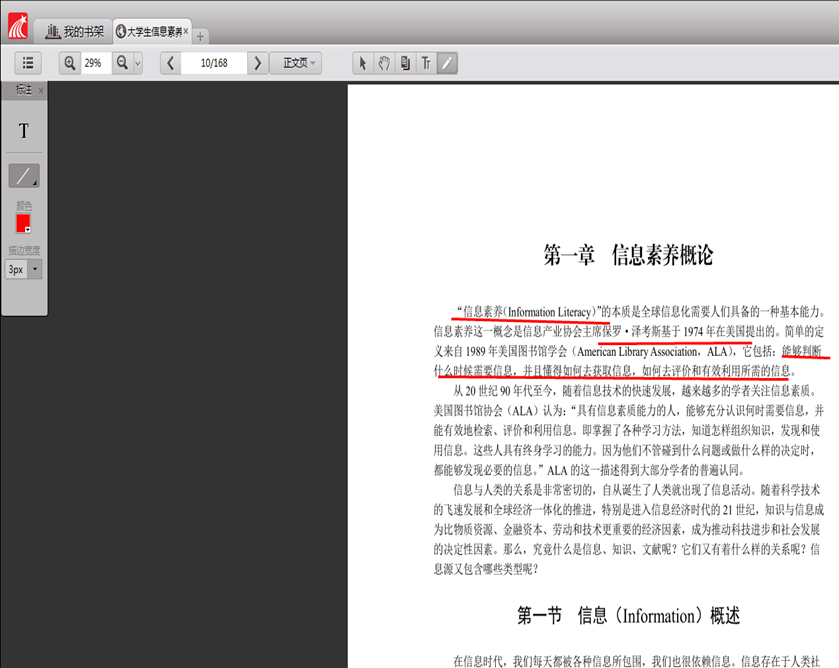This screenshot has width=839, height=668.
Task: Click the underlined text Information Literacy
Action: [x=549, y=312]
